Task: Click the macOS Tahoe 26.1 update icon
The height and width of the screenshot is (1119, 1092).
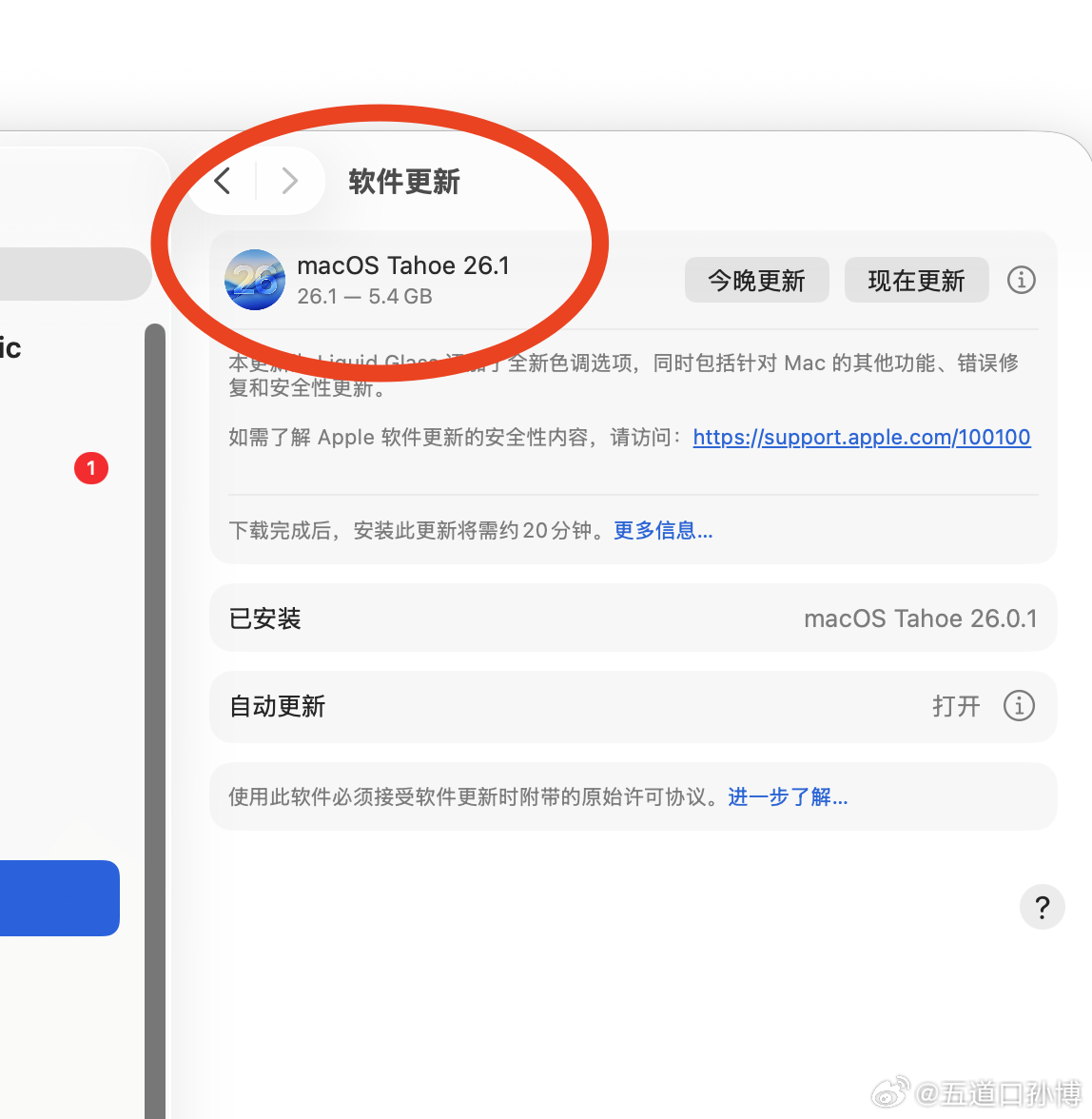Action: [254, 280]
